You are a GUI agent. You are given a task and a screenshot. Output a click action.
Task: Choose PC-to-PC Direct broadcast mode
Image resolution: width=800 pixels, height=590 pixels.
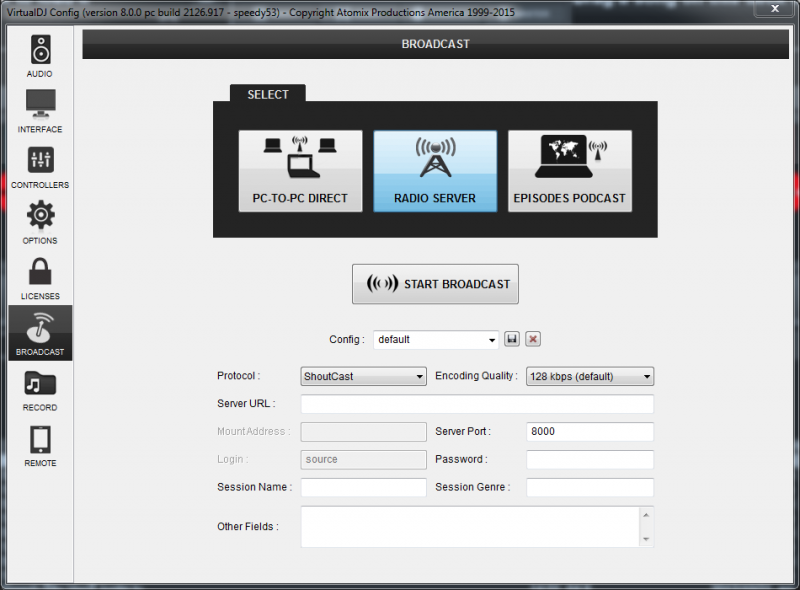point(301,171)
